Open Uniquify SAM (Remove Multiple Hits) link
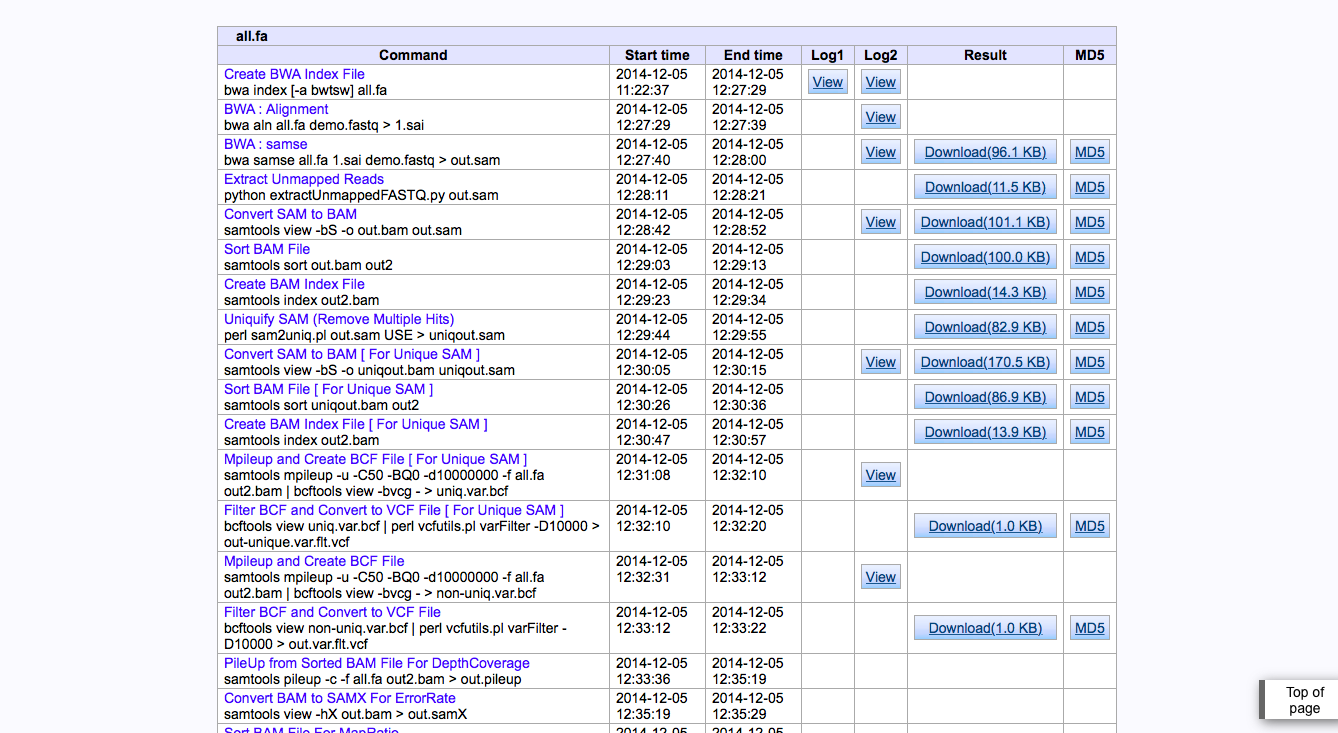The image size is (1338, 733). (x=339, y=319)
